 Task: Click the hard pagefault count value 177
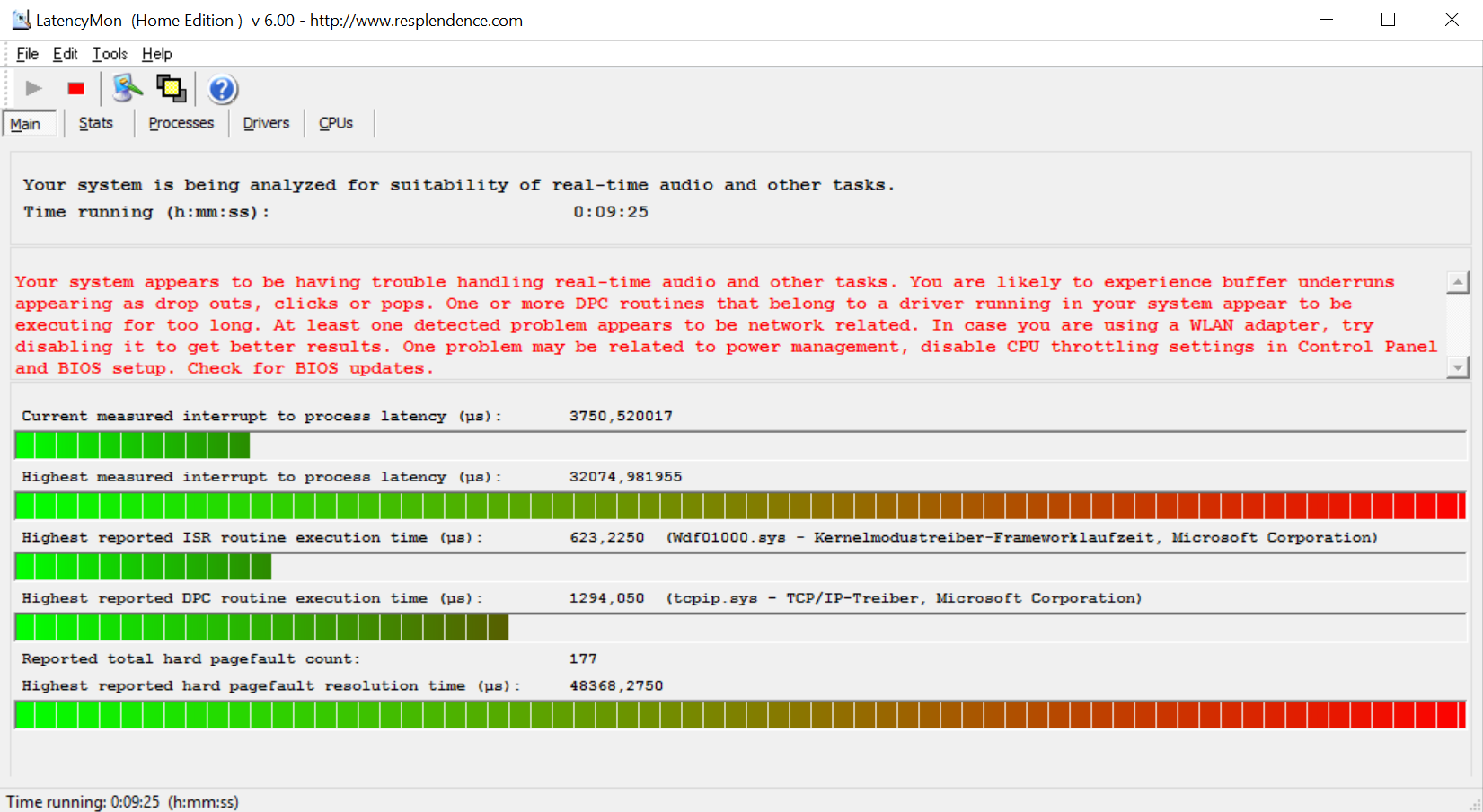583,658
